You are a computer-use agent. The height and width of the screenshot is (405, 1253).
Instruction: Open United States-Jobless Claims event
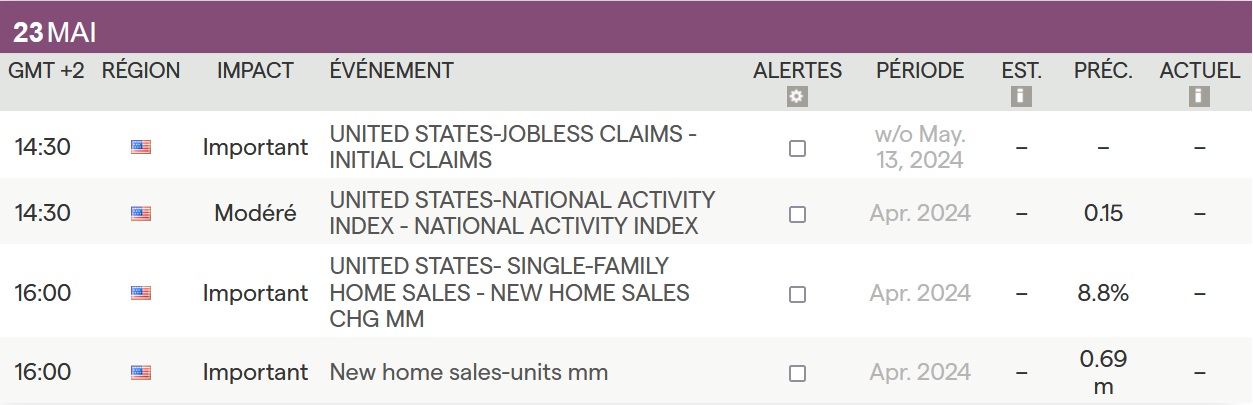pyautogui.click(x=512, y=147)
